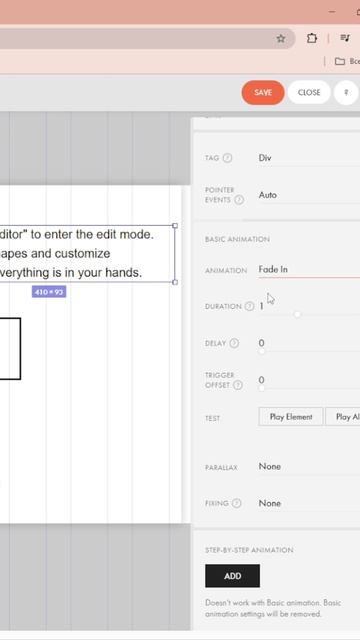360x640 pixels.
Task: Open the Fixing dropdown set to None
Action: pos(309,503)
